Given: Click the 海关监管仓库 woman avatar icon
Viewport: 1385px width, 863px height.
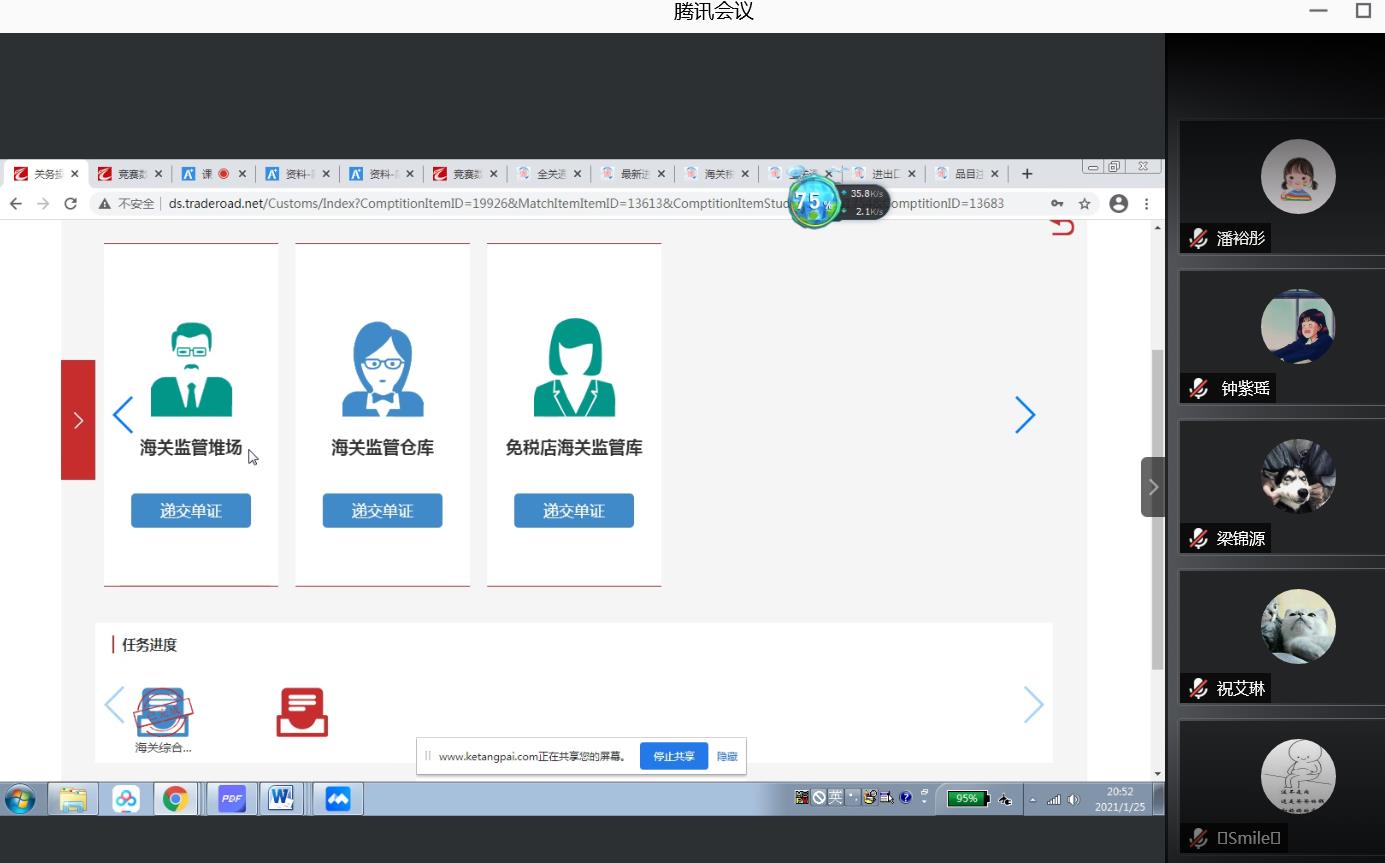Looking at the screenshot, I should (382, 369).
